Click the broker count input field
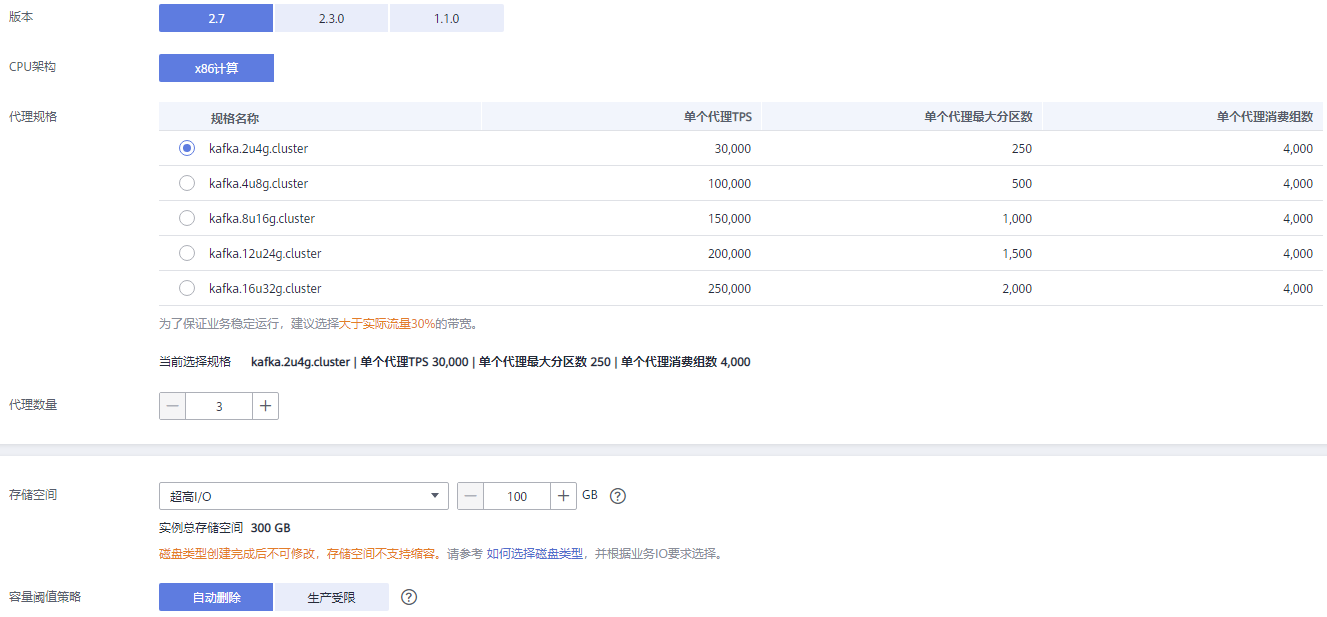The height and width of the screenshot is (617, 1327). tap(219, 406)
